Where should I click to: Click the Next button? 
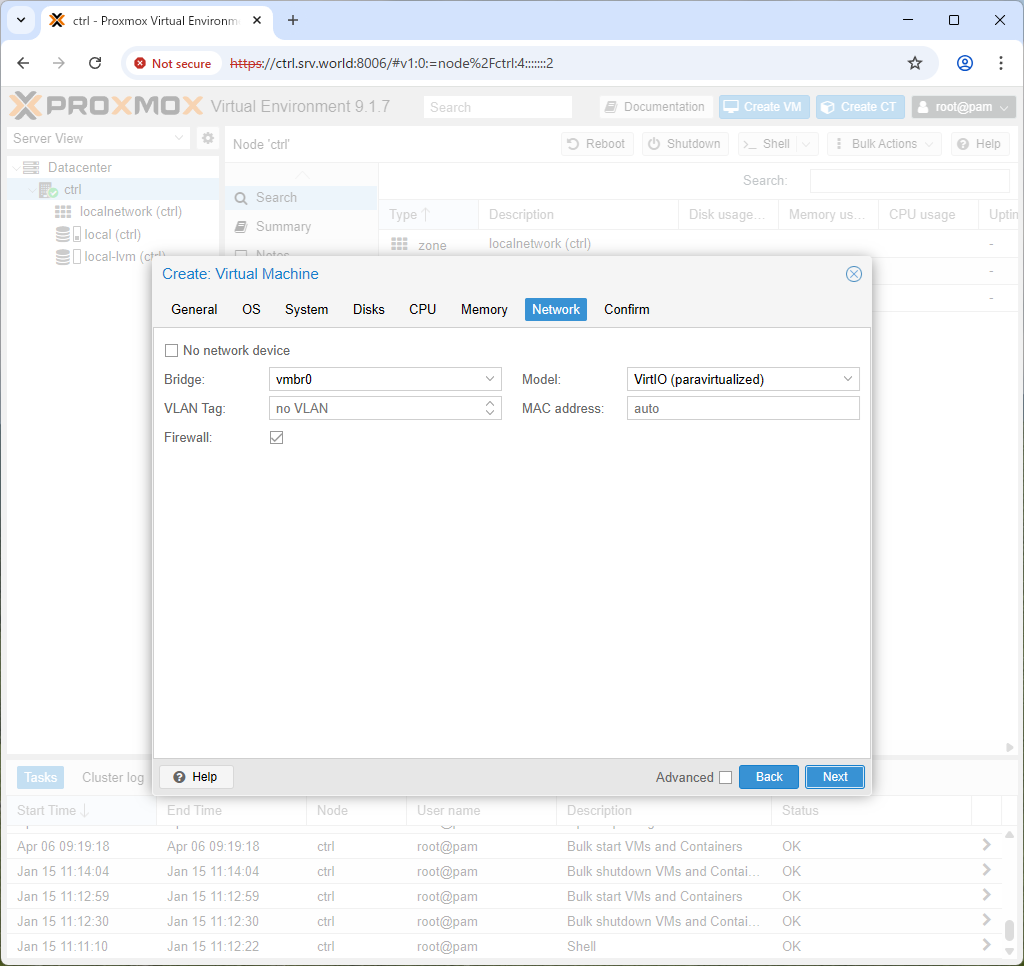pyautogui.click(x=835, y=777)
